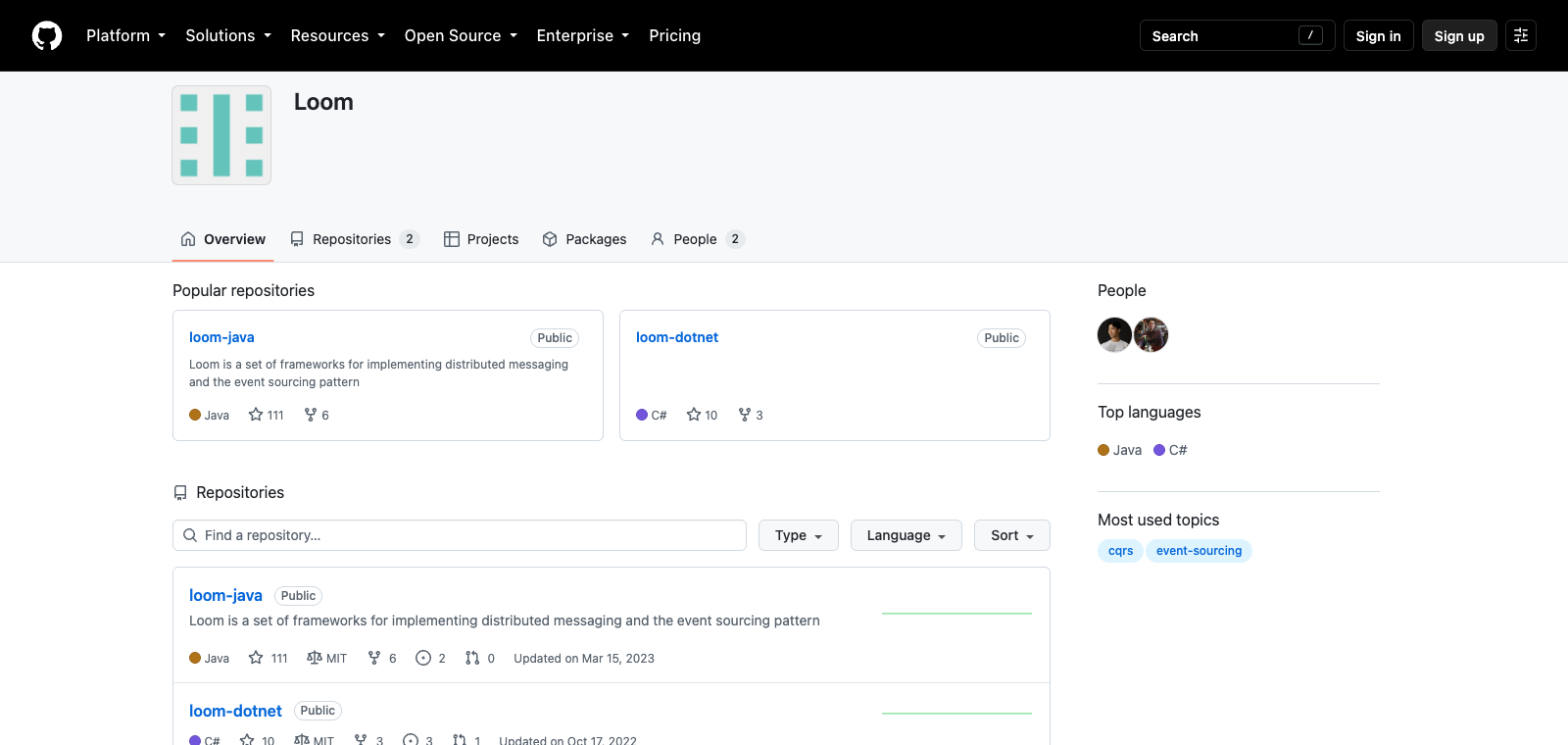Open the Pricing page

pos(675,35)
